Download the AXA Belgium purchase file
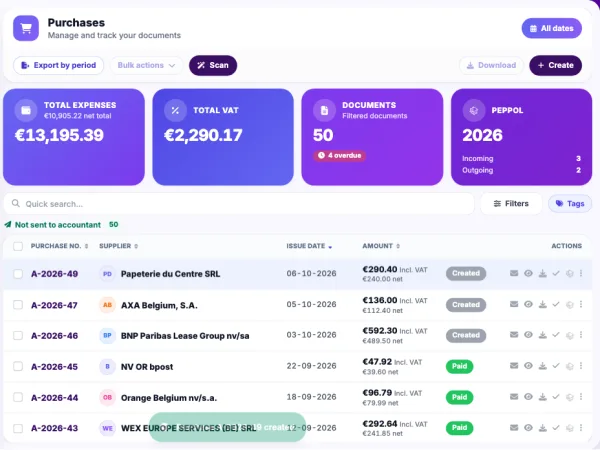The image size is (600, 450). pyautogui.click(x=543, y=304)
